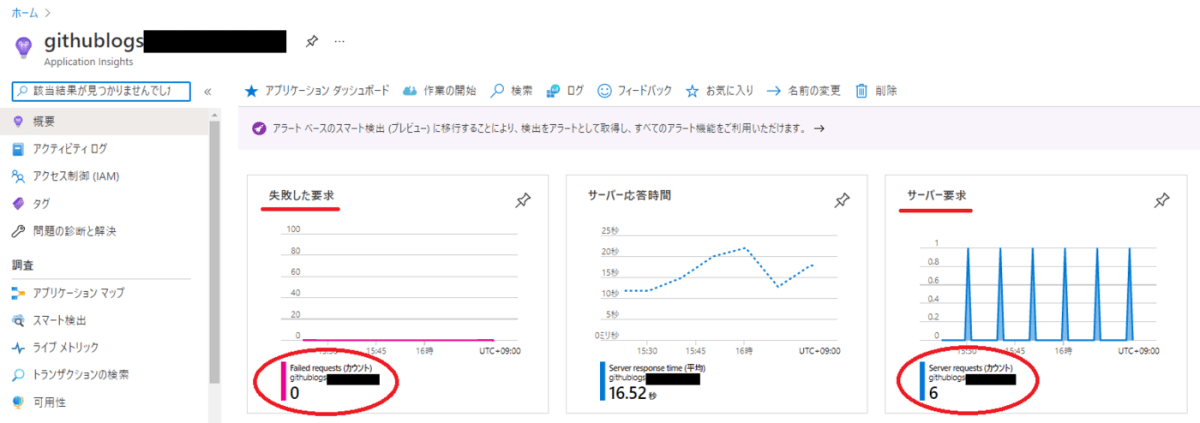
Task: Click the サーバー要求 card title
Action: tap(937, 195)
